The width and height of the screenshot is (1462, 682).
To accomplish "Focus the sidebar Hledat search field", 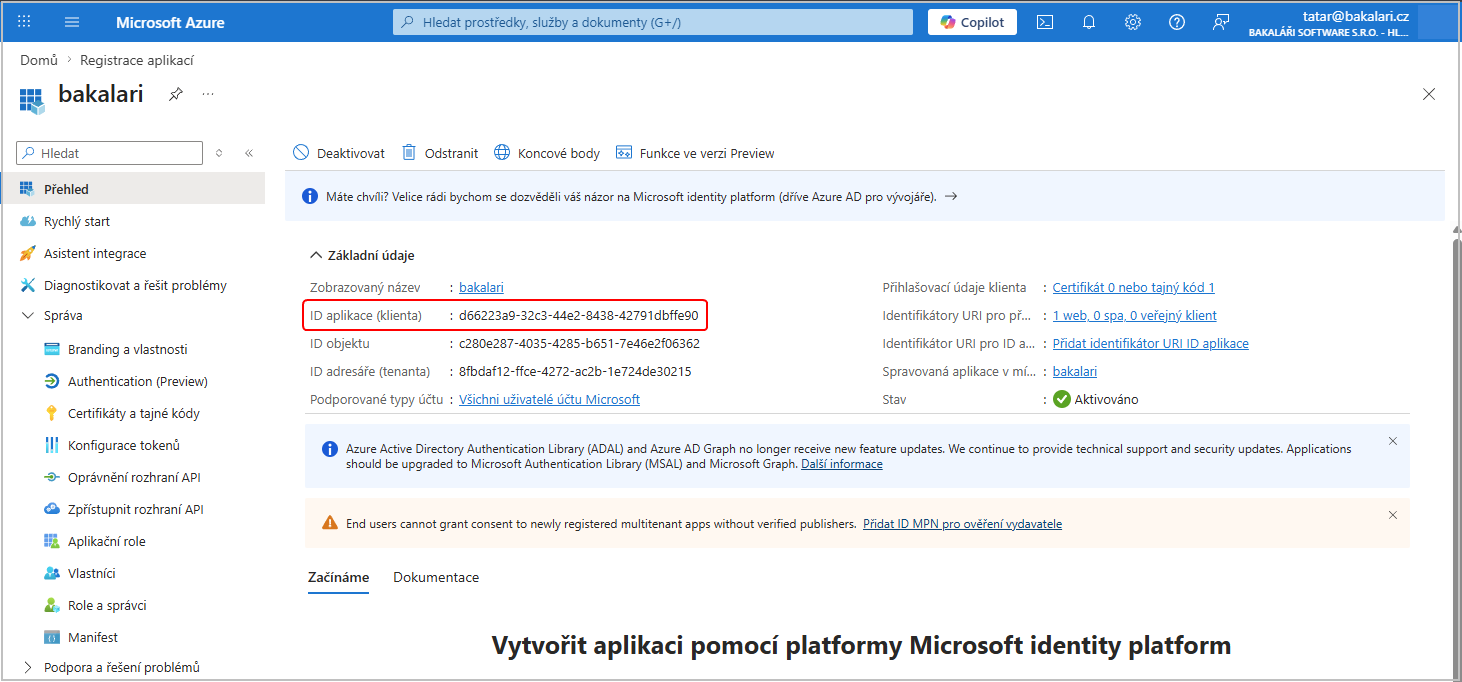I will point(110,153).
